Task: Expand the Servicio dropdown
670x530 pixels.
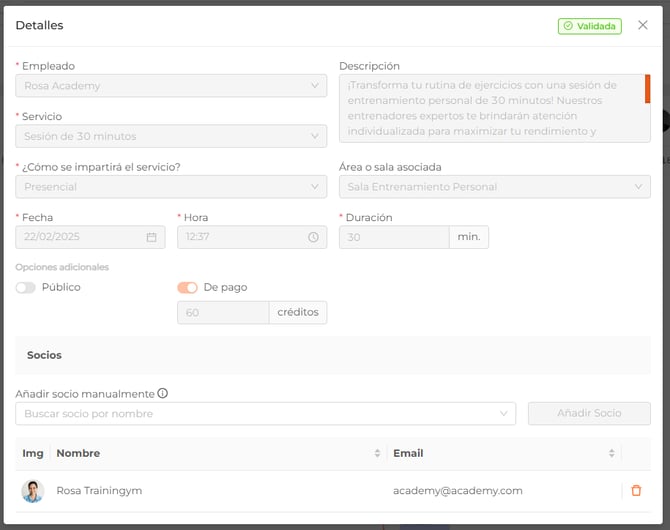Action: tap(171, 136)
